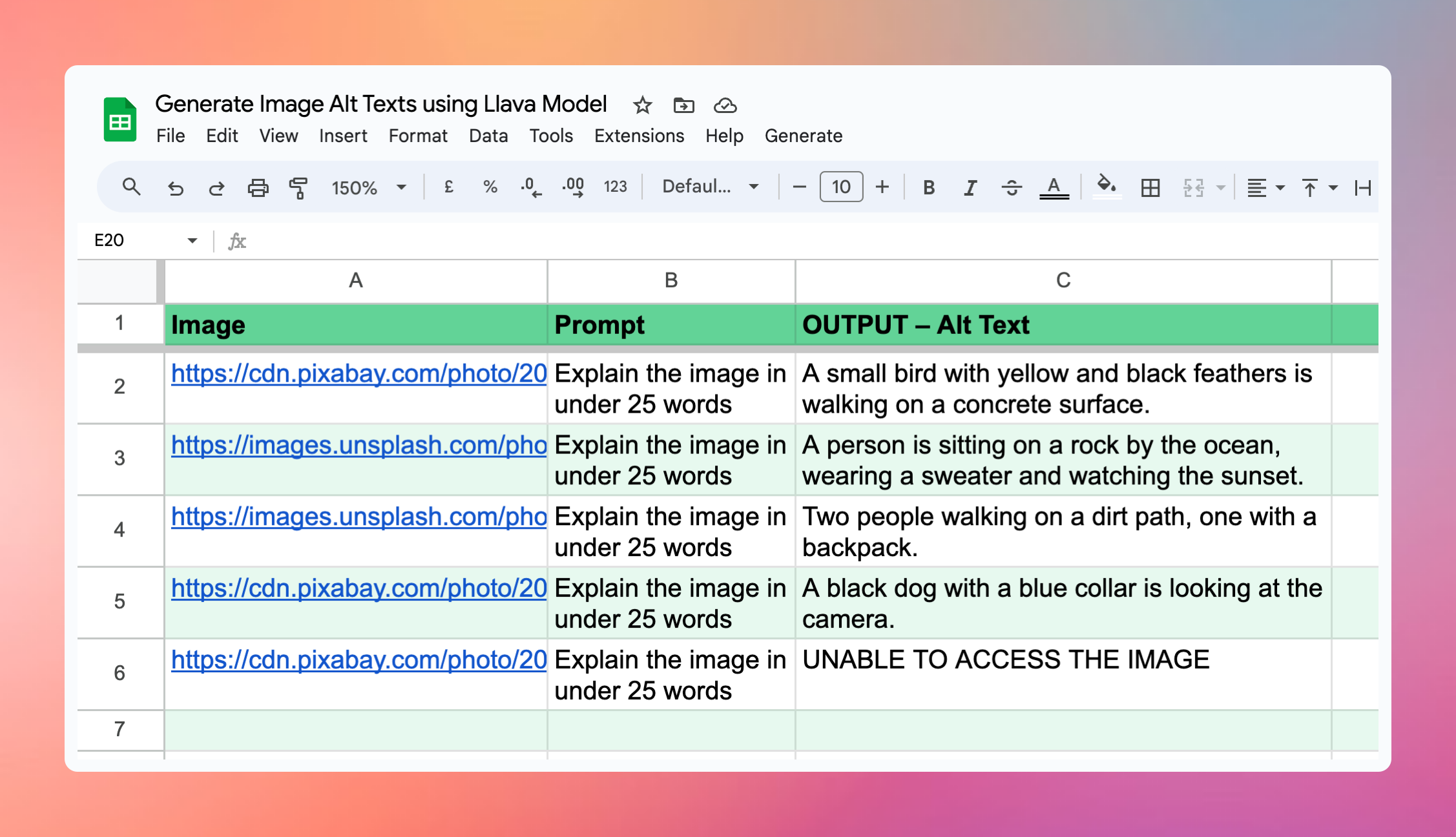Open the horizontal alignment dropdown

coord(1264,187)
